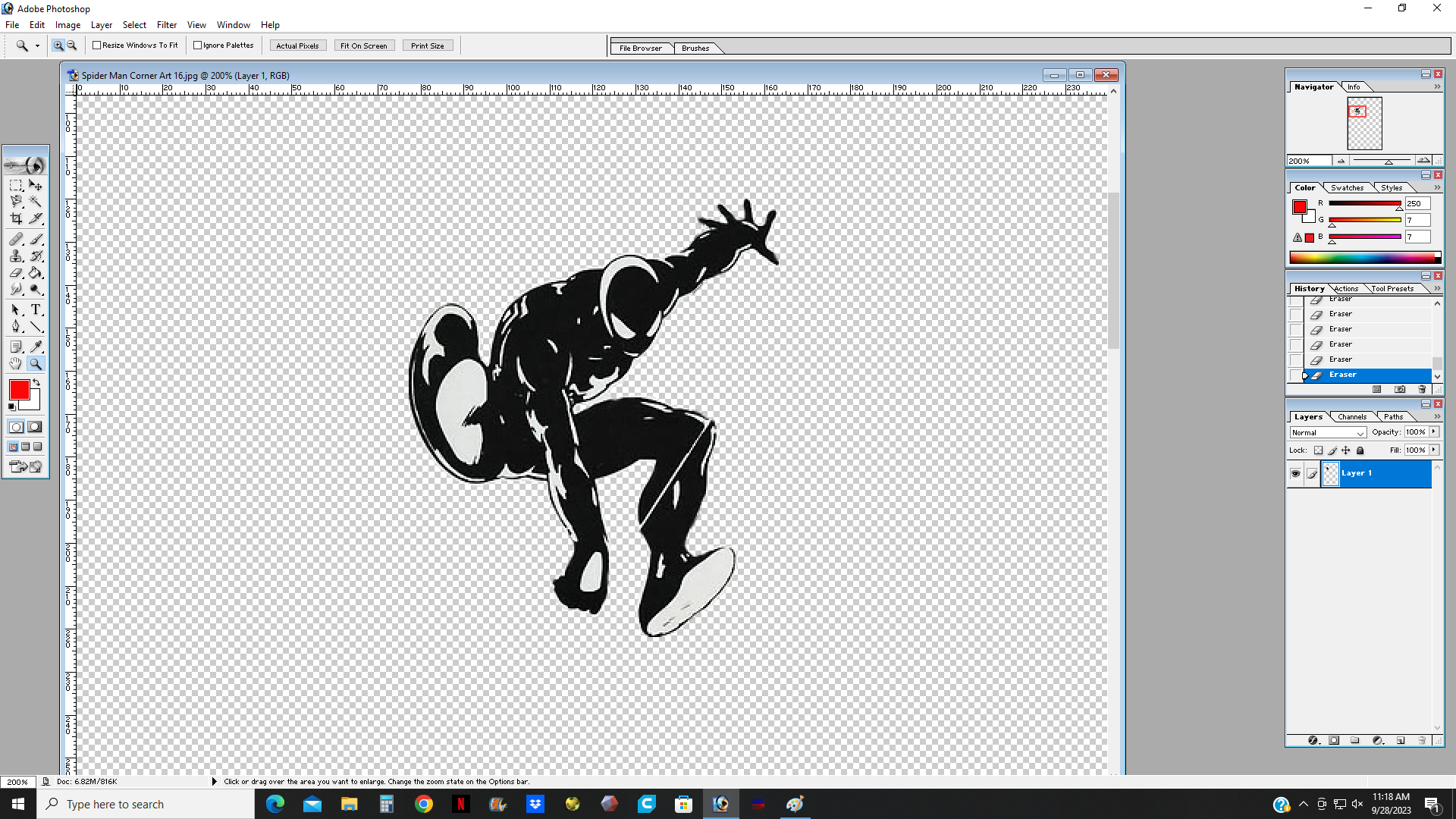Switch to the Channels tab

click(1352, 416)
